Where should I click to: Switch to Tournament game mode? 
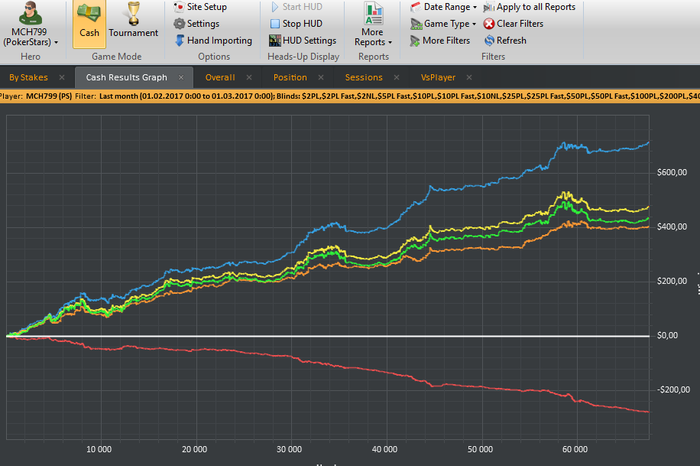133,21
